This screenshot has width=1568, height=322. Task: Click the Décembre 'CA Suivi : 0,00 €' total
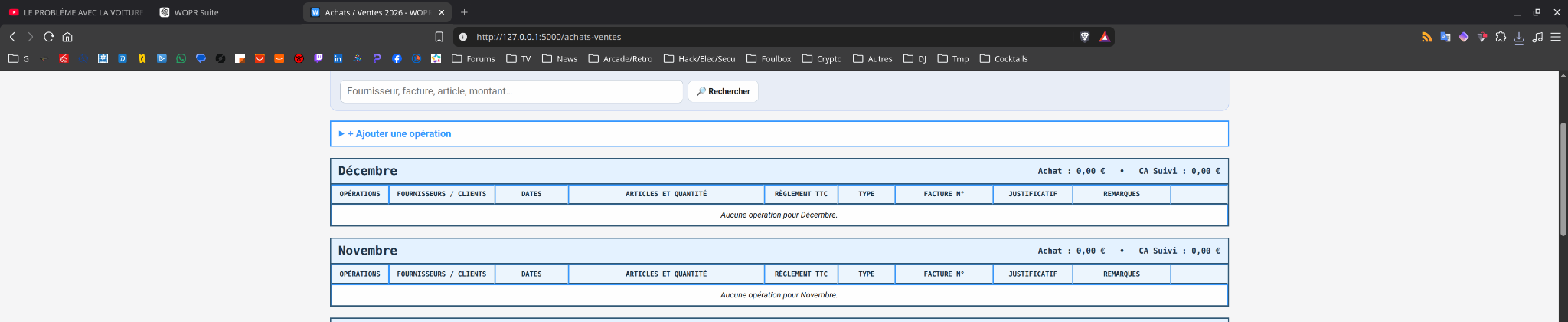pyautogui.click(x=1179, y=171)
